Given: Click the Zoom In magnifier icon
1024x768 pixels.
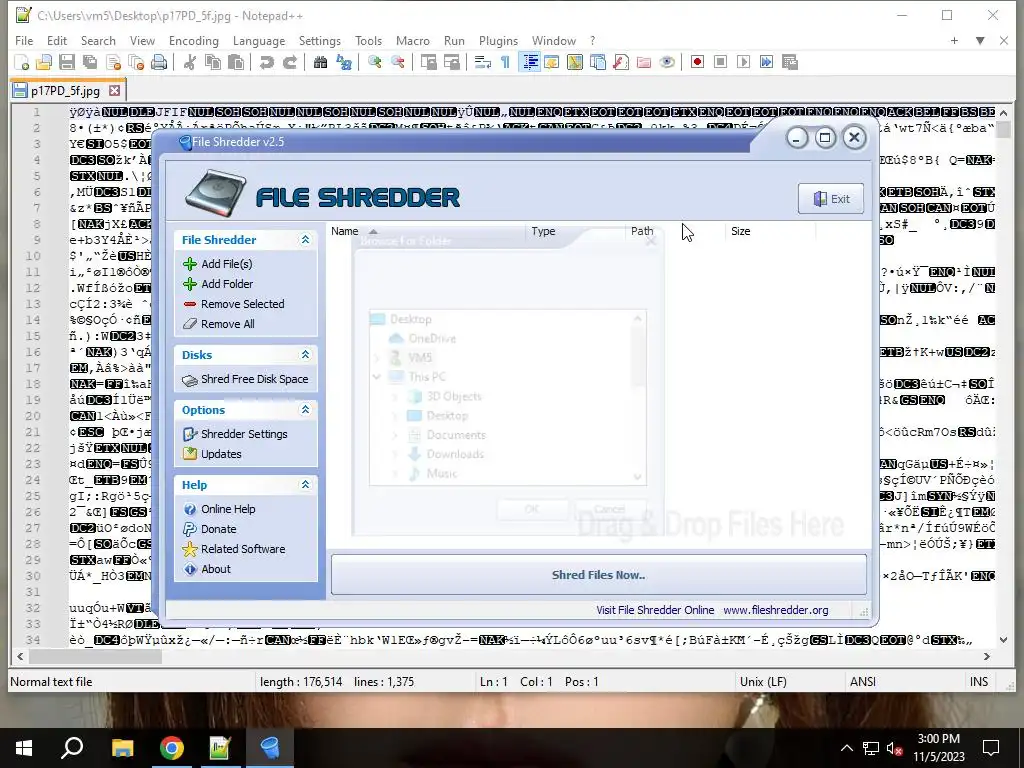Looking at the screenshot, I should point(375,63).
